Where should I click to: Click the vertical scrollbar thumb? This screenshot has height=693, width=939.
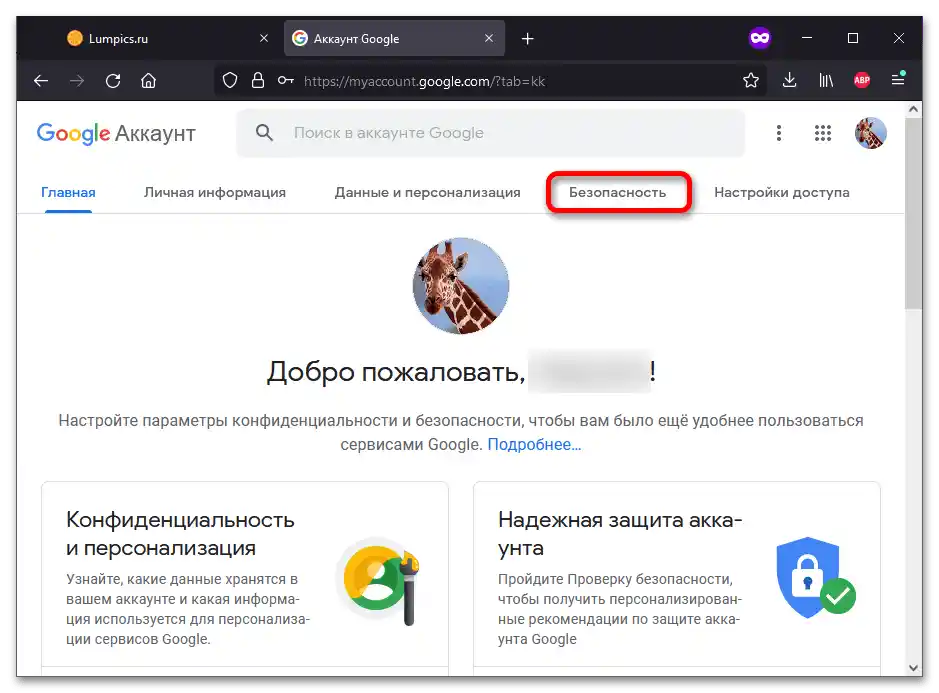coord(913,213)
